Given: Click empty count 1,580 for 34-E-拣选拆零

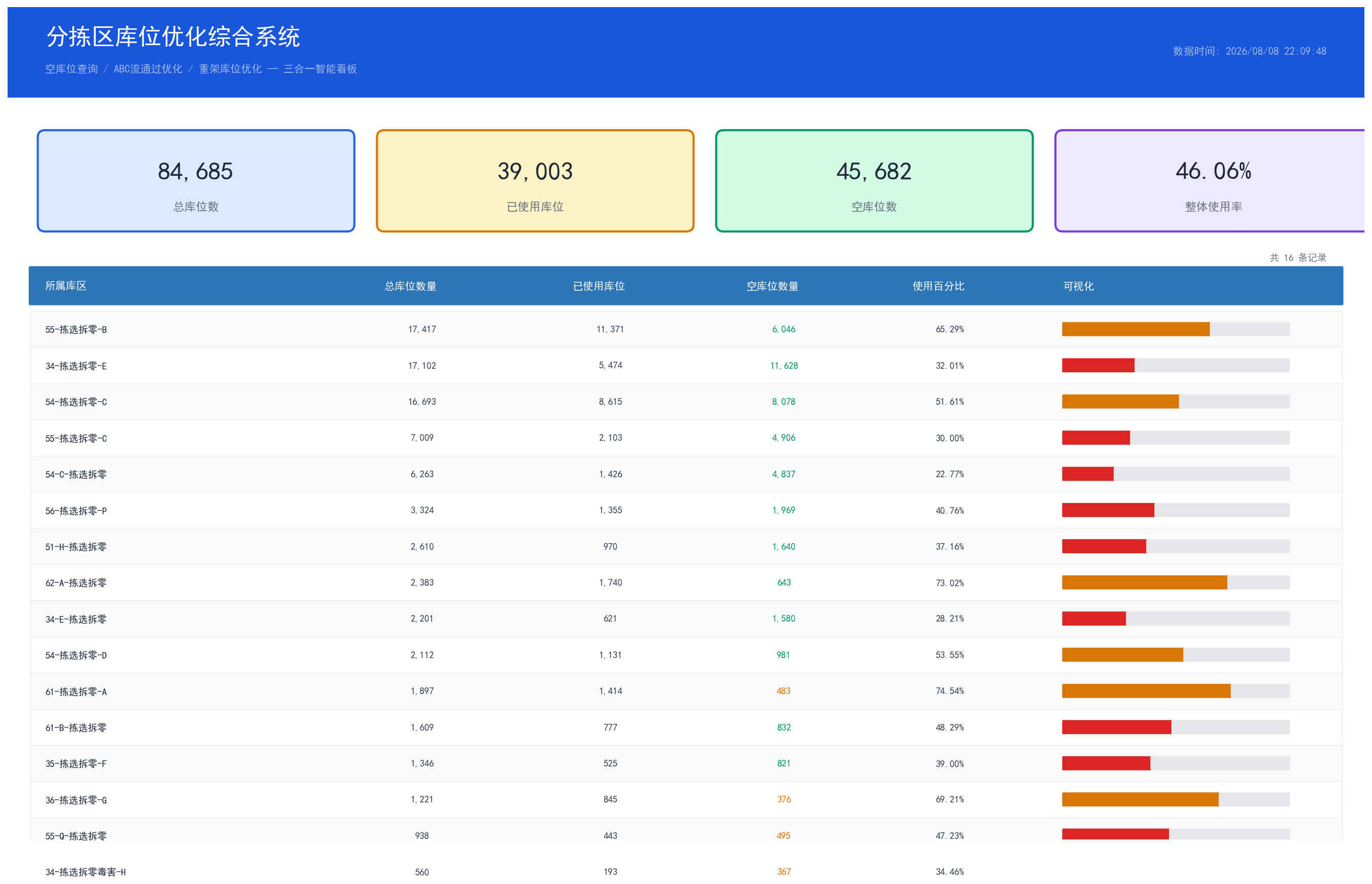Looking at the screenshot, I should click(x=783, y=618).
